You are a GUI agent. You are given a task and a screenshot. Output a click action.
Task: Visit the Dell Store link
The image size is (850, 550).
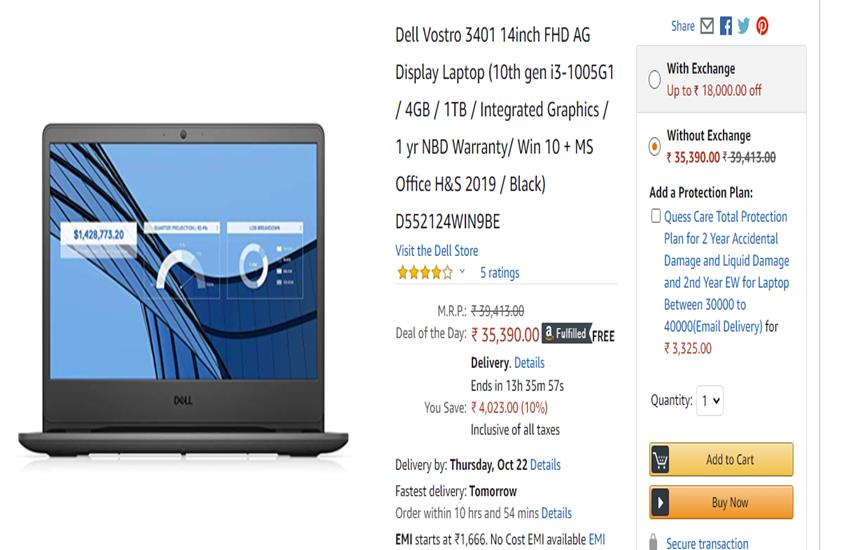point(436,251)
